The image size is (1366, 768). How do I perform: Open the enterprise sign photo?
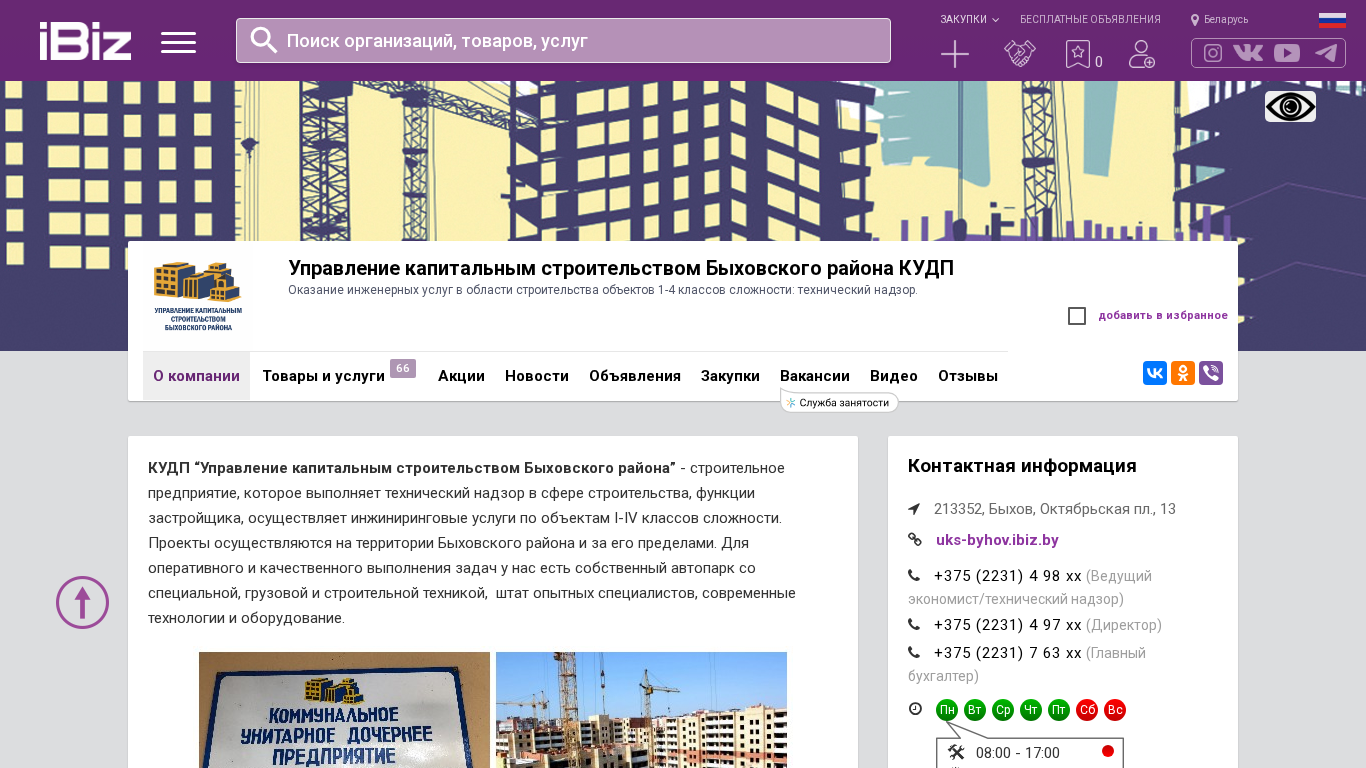point(344,710)
